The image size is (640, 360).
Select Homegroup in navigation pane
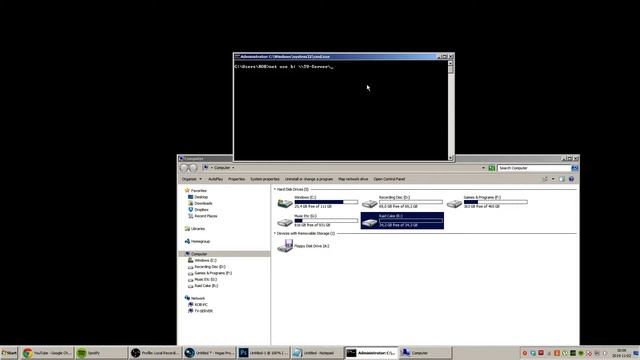[x=200, y=242]
